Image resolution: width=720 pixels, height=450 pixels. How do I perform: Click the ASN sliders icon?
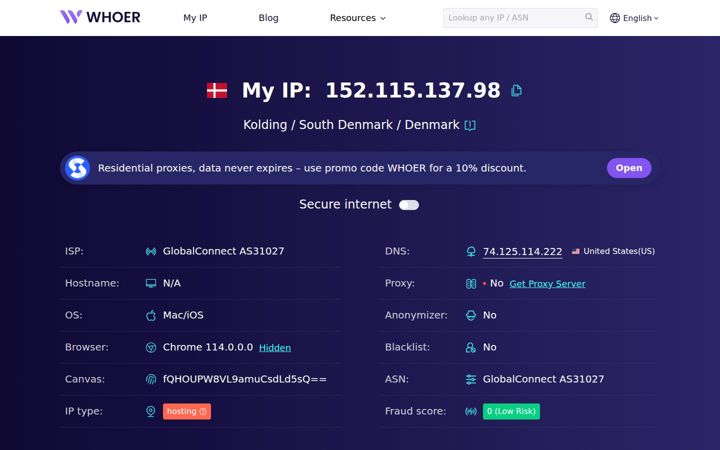point(471,379)
